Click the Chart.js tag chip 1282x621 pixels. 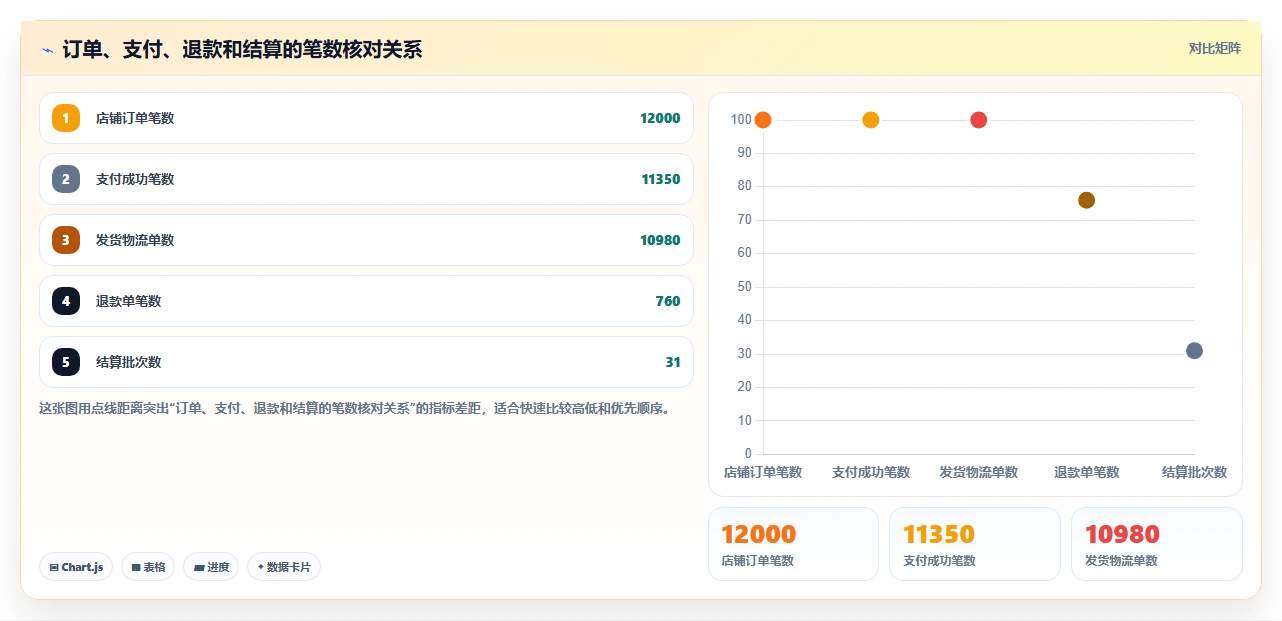77,567
